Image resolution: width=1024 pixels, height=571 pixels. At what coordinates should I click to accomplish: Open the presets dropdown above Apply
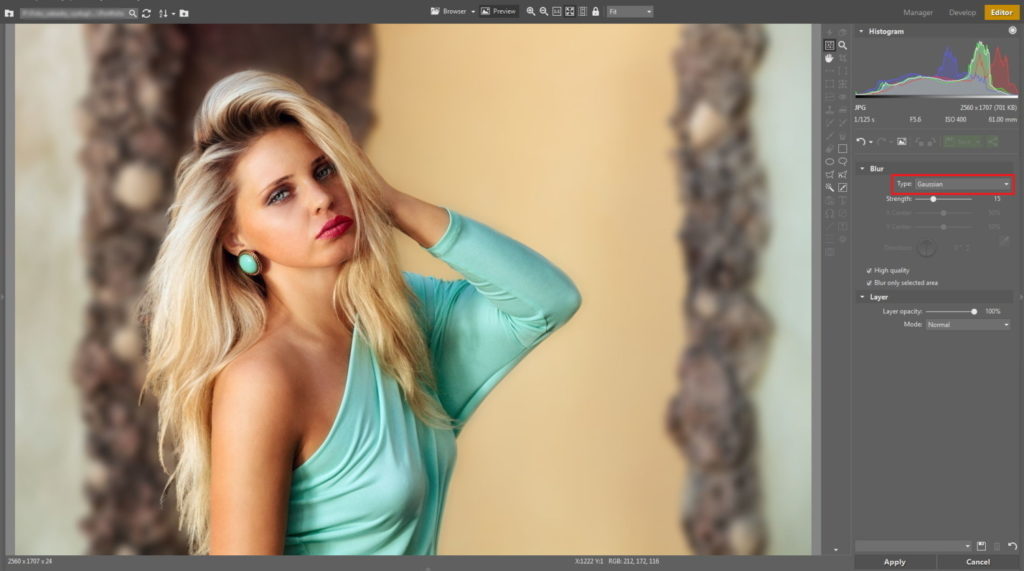pos(914,546)
